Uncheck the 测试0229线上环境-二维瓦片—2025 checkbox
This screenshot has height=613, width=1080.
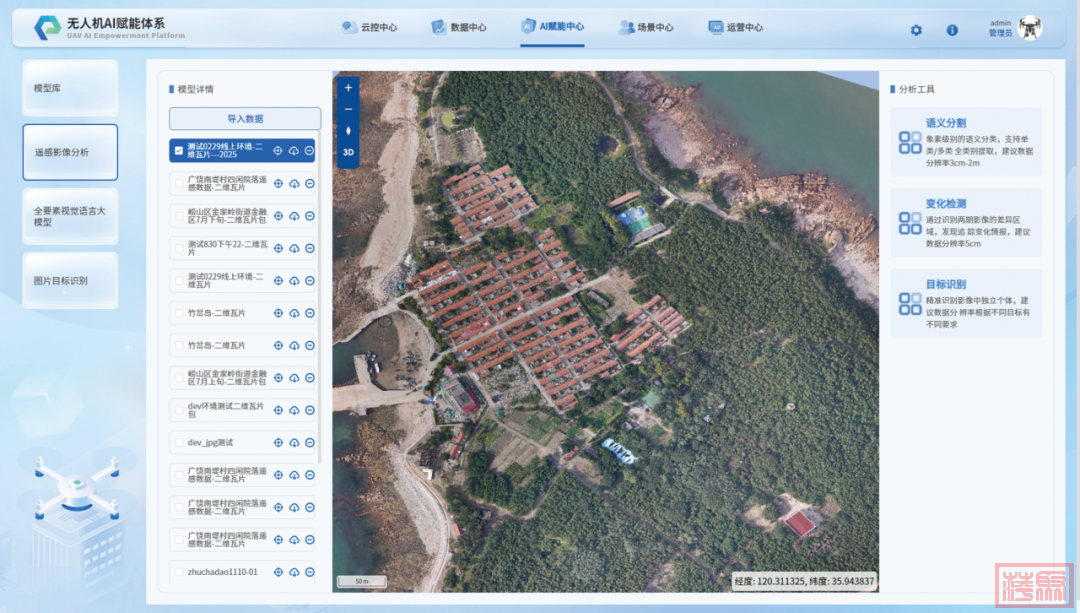click(179, 151)
